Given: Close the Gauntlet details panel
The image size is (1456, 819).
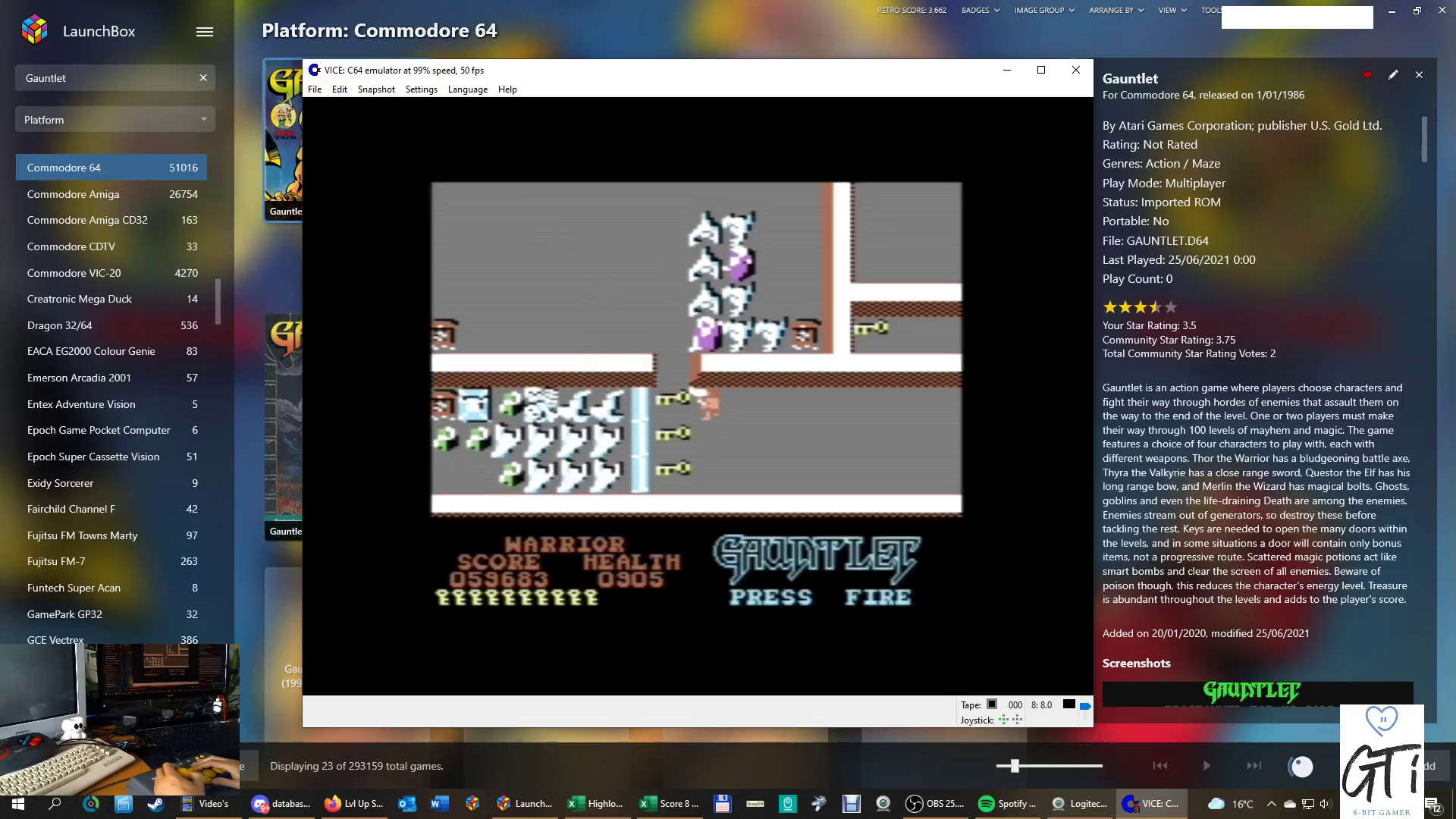Looking at the screenshot, I should 1419,75.
